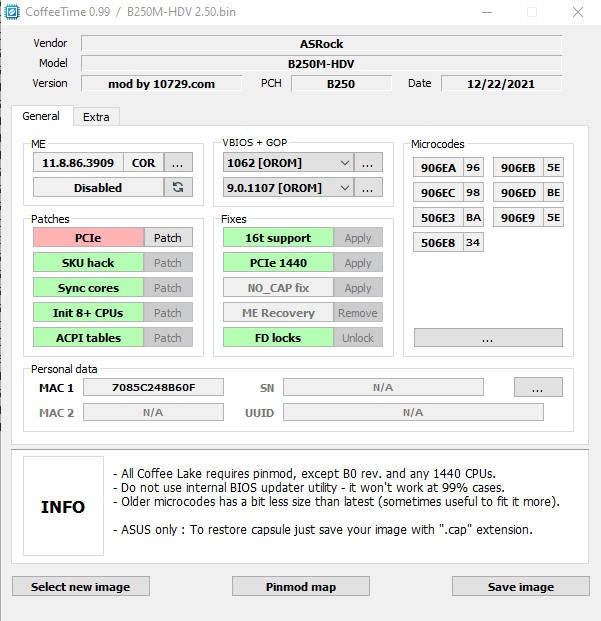Click the ellipsis button next to 1062 [OROM]
601x621 pixels.
(368, 162)
